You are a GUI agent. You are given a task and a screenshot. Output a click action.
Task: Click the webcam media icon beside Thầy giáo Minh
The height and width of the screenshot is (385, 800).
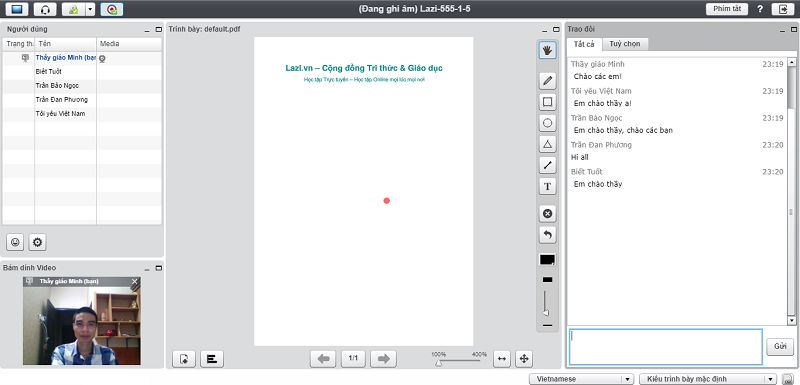click(x=102, y=59)
